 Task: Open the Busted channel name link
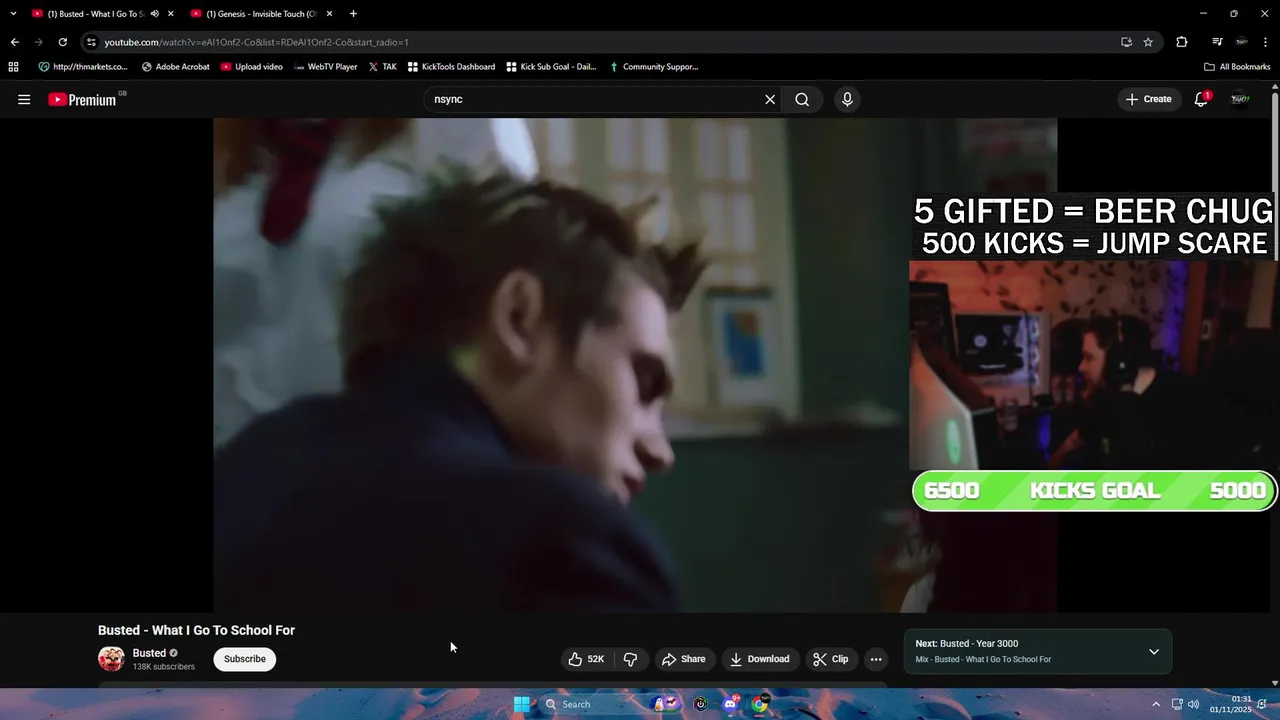149,653
